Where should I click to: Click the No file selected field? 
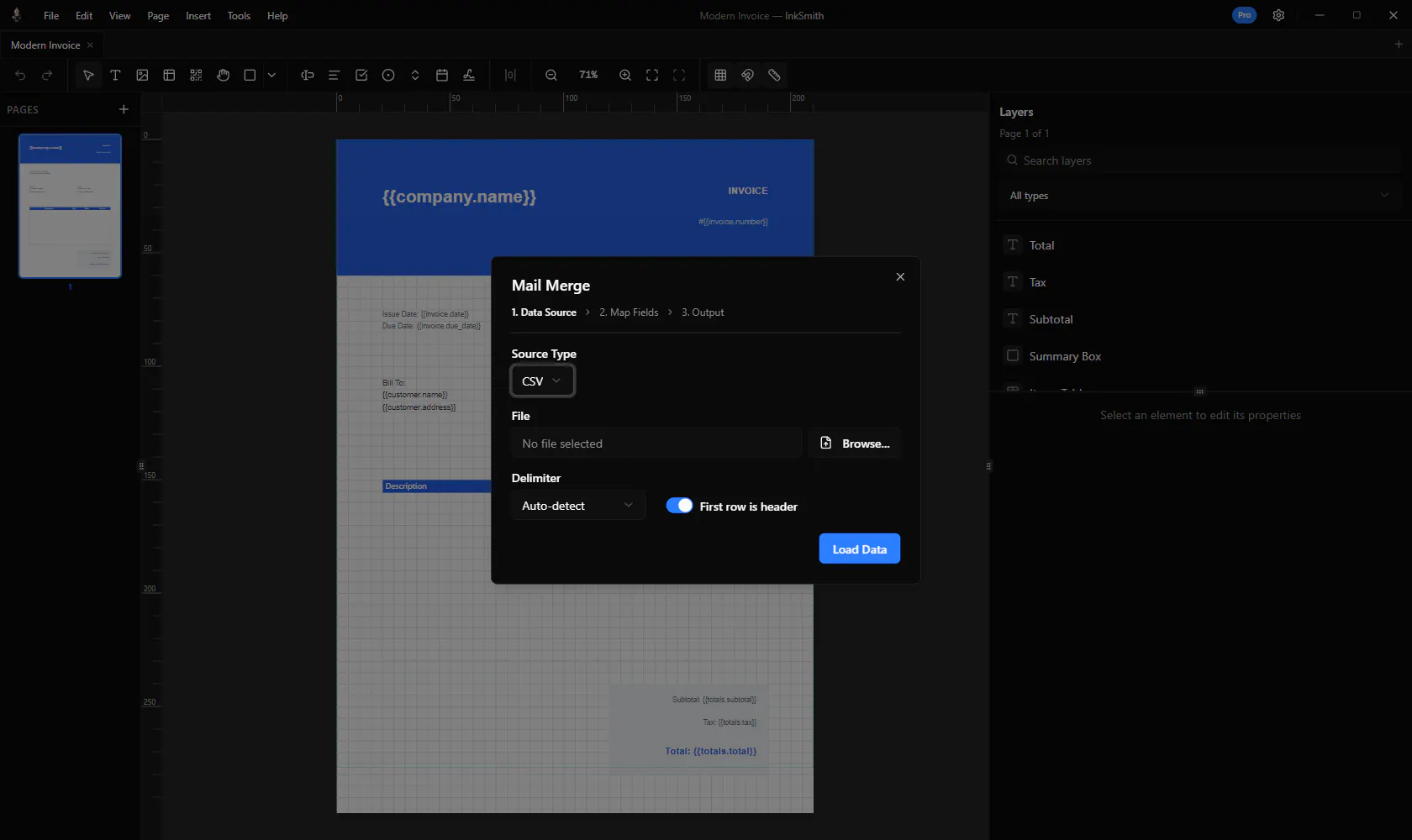656,444
